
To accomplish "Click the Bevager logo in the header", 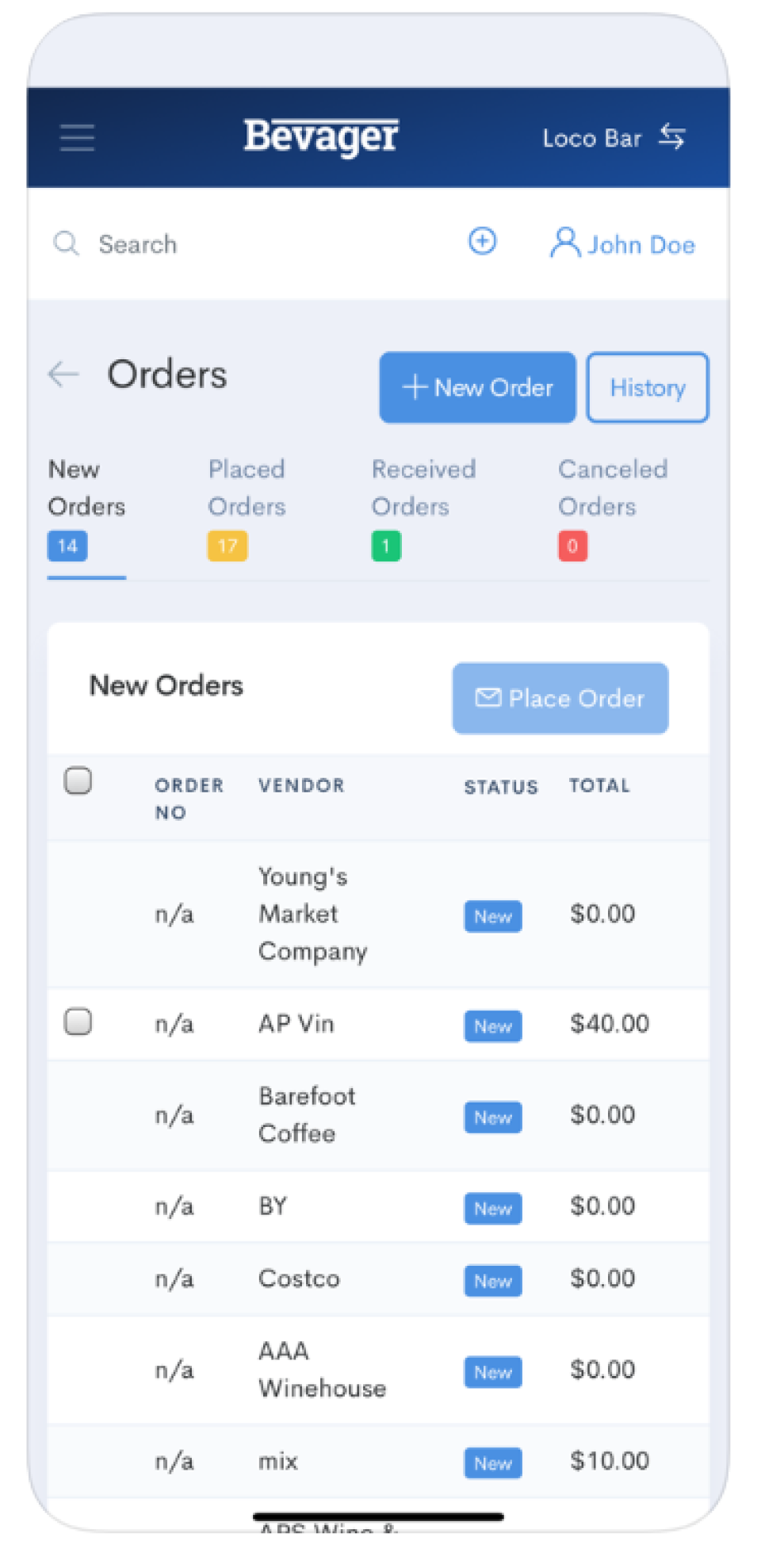I will (x=320, y=136).
